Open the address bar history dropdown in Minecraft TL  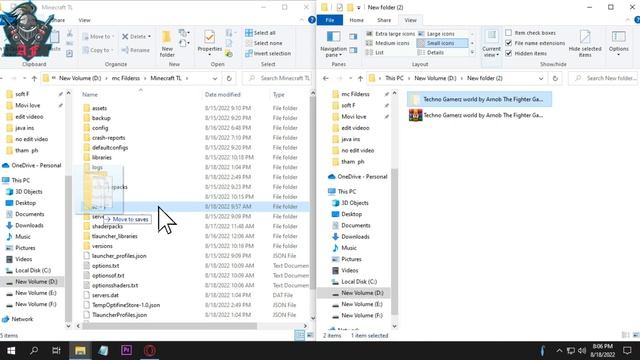coord(215,78)
